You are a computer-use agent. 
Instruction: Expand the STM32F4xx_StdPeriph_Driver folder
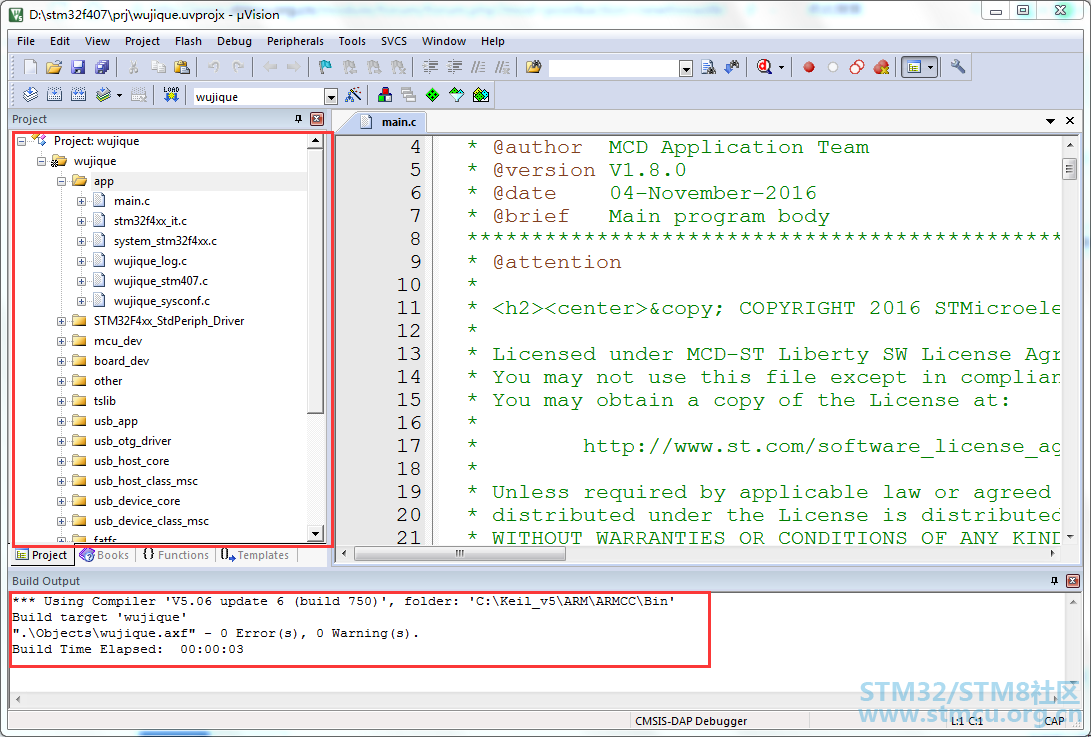(61, 322)
